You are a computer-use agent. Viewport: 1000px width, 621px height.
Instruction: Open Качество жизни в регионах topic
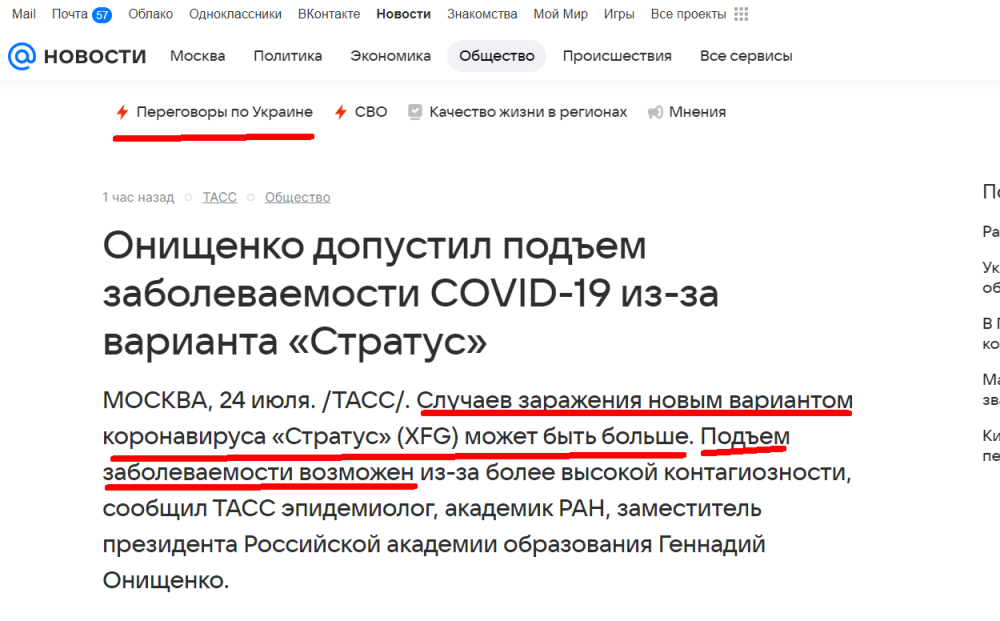(x=528, y=112)
